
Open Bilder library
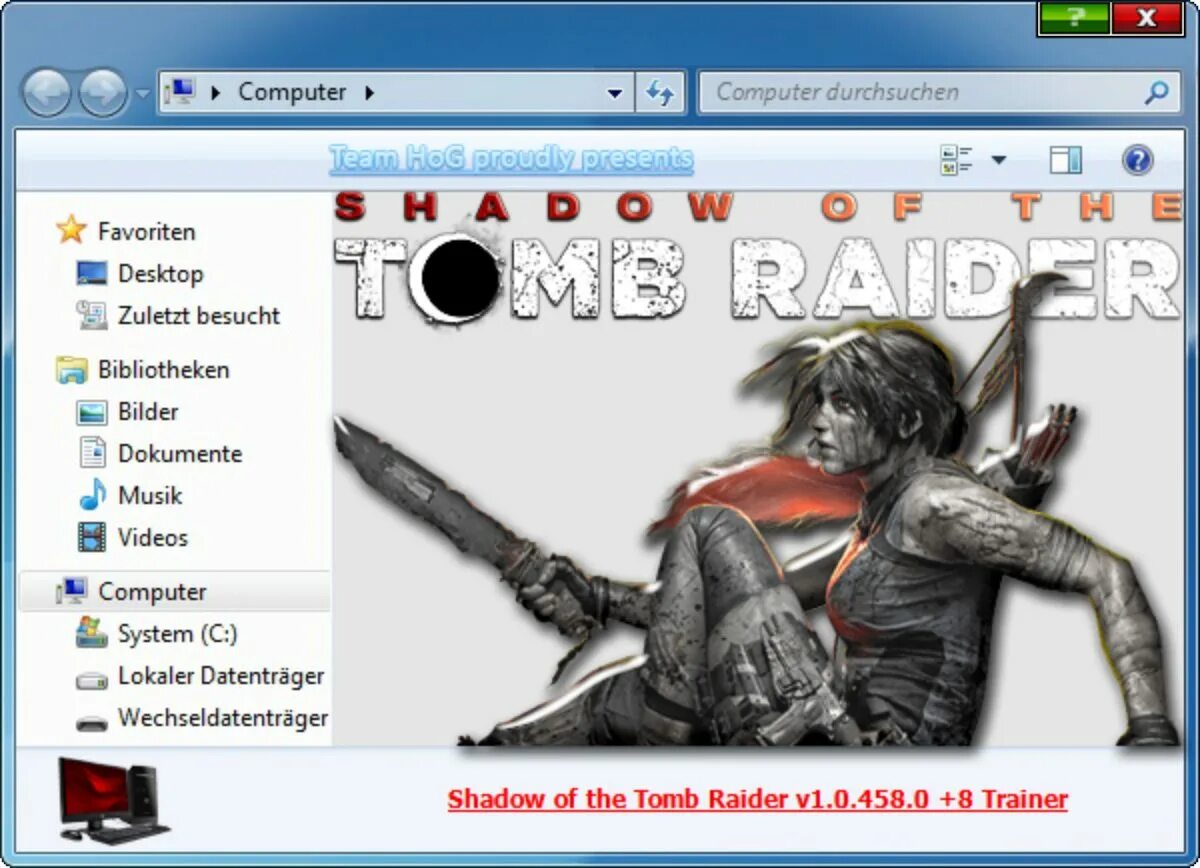click(x=148, y=412)
